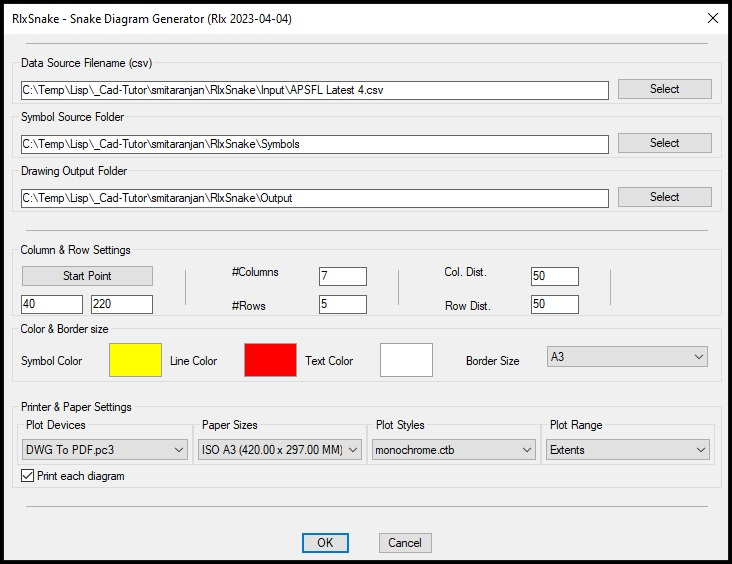Viewport: 732px width, 564px height.
Task: Click the red Line Color swatch
Action: (270, 360)
